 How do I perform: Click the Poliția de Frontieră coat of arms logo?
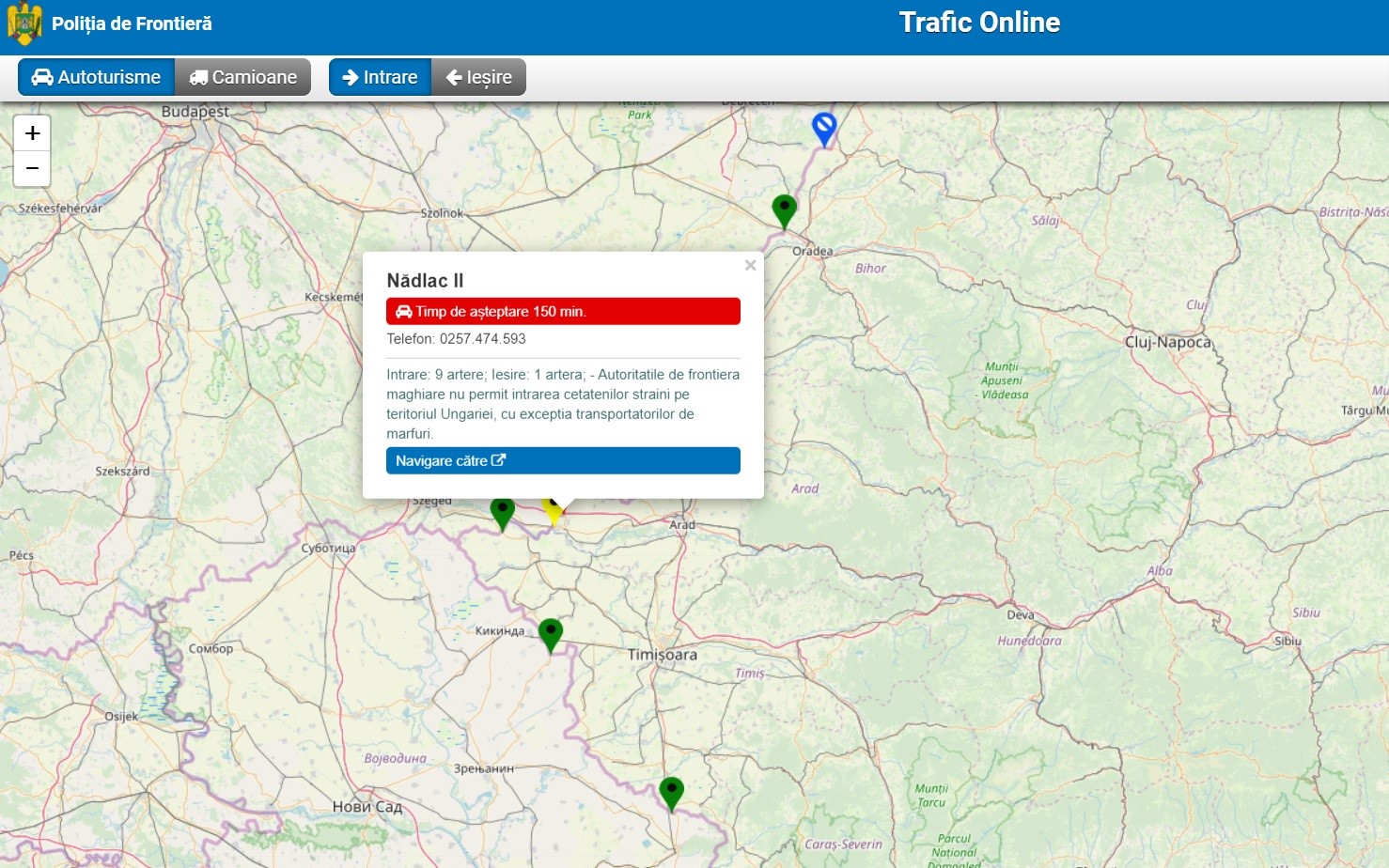click(24, 23)
